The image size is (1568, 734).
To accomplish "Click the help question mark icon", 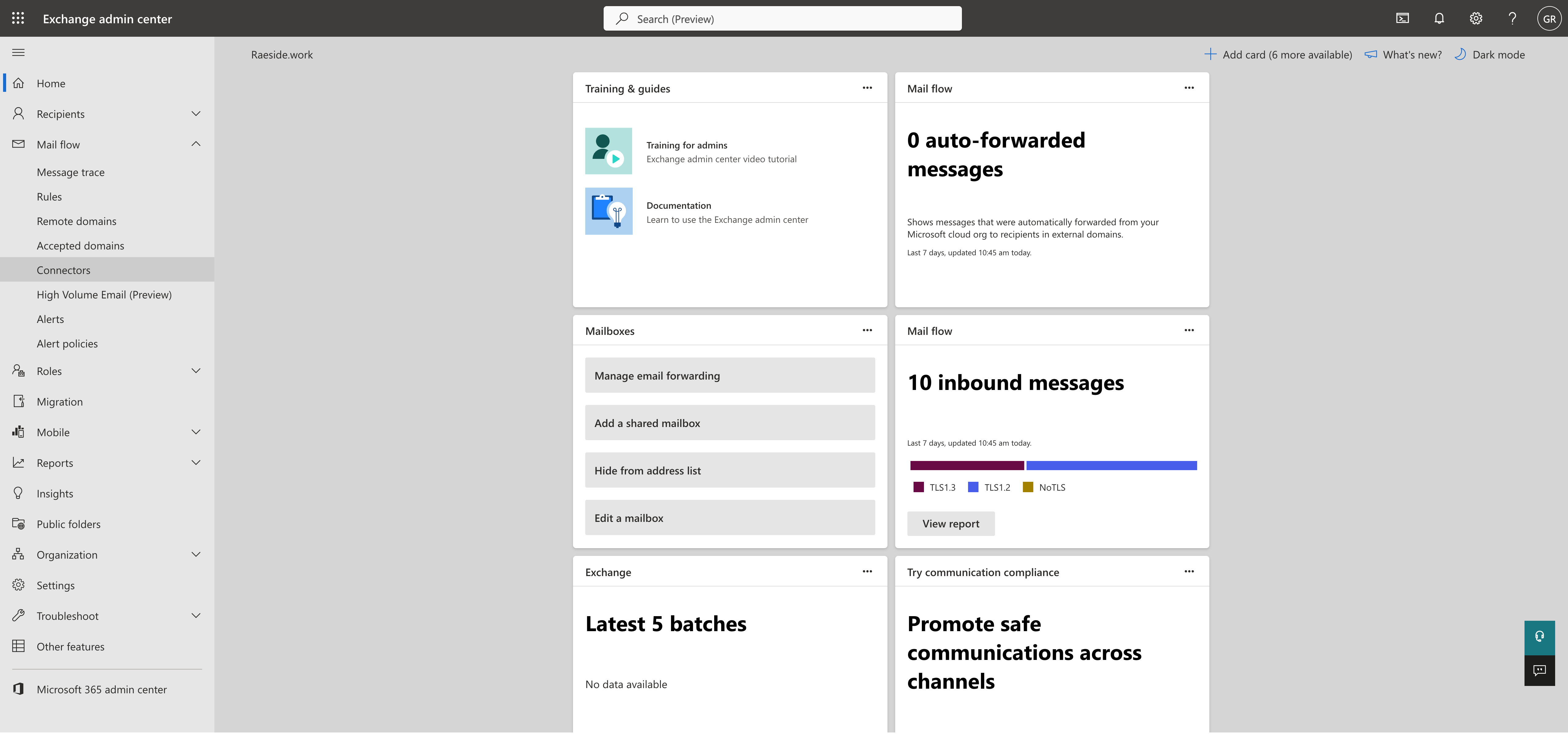I will pos(1512,18).
